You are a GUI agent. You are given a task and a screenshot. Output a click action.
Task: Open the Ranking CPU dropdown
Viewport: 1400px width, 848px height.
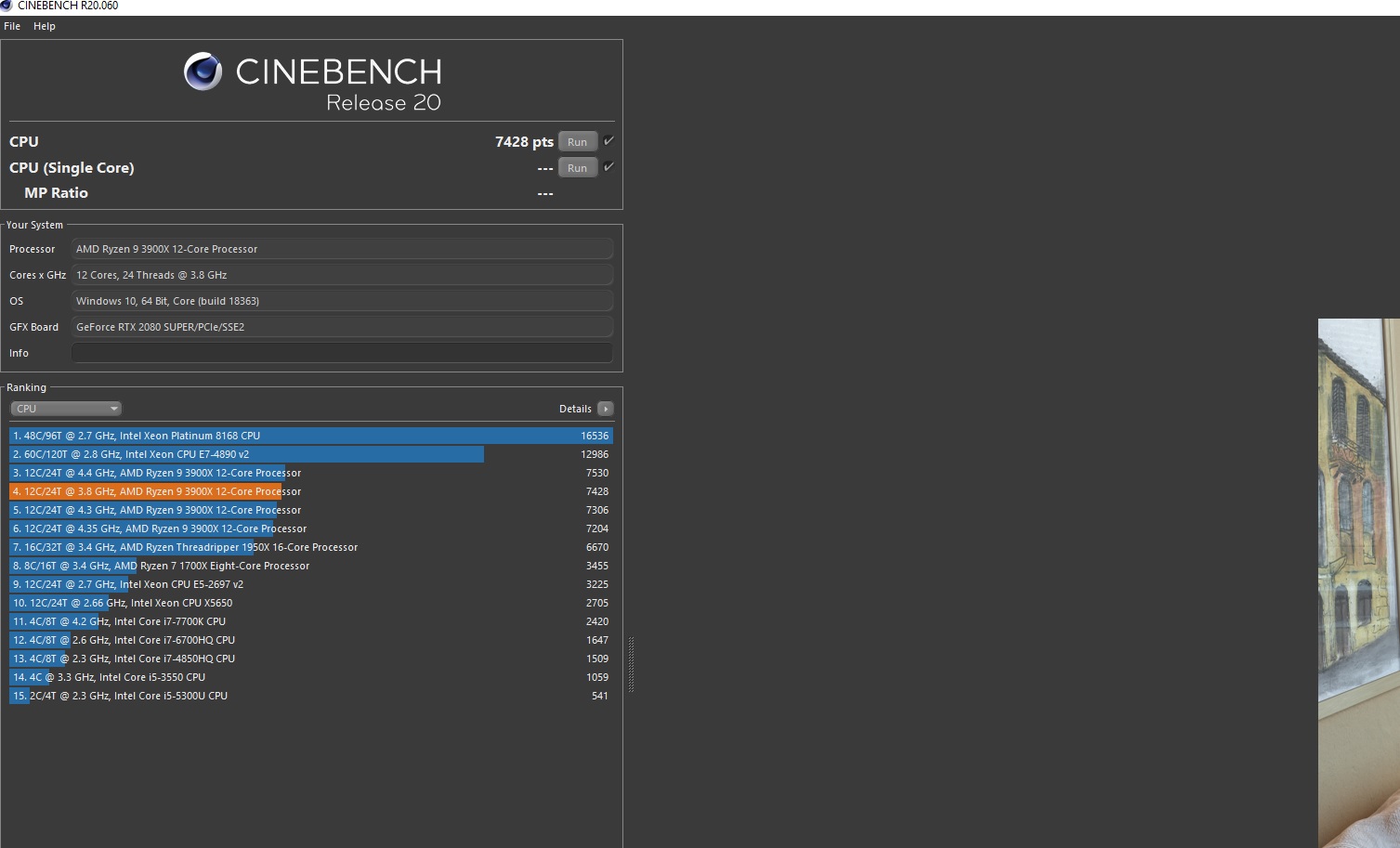66,409
